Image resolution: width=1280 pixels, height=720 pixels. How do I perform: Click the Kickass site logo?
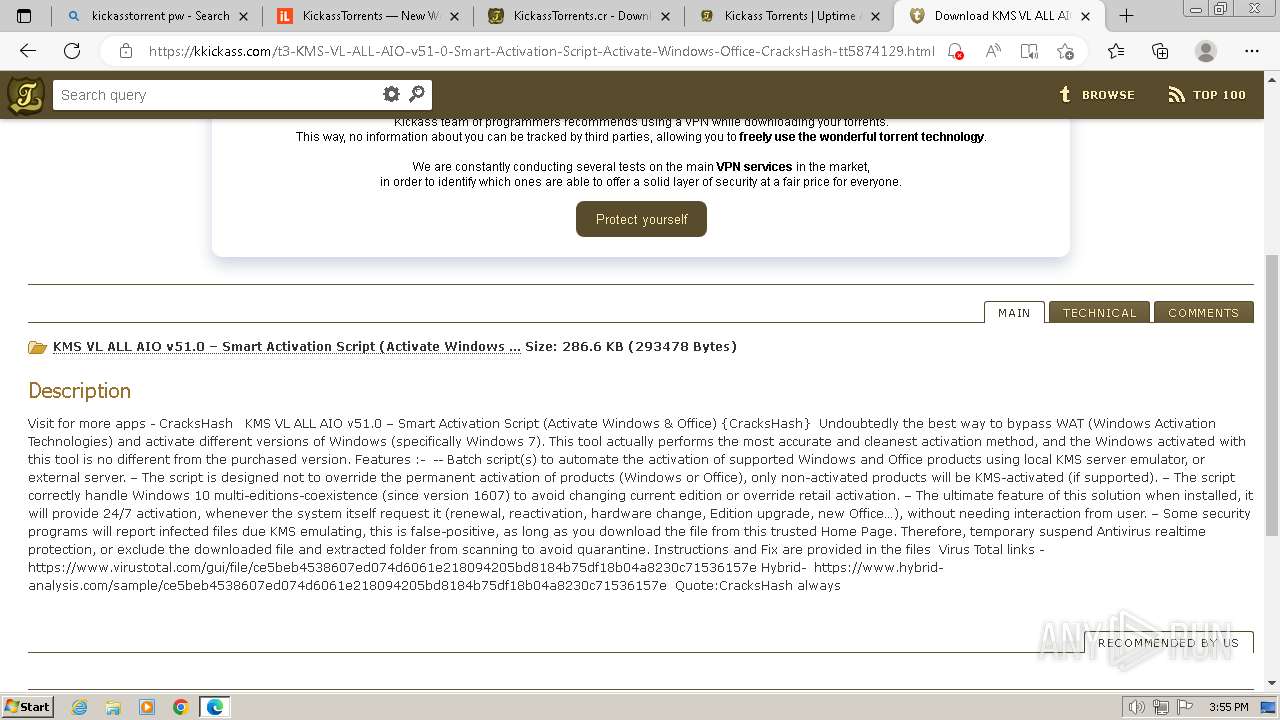[x=26, y=95]
